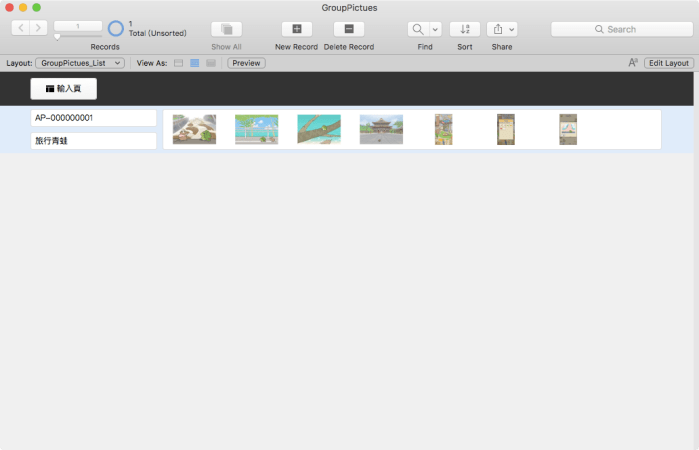Click the Delete Record minus icon
This screenshot has width=699, height=450.
(348, 29)
